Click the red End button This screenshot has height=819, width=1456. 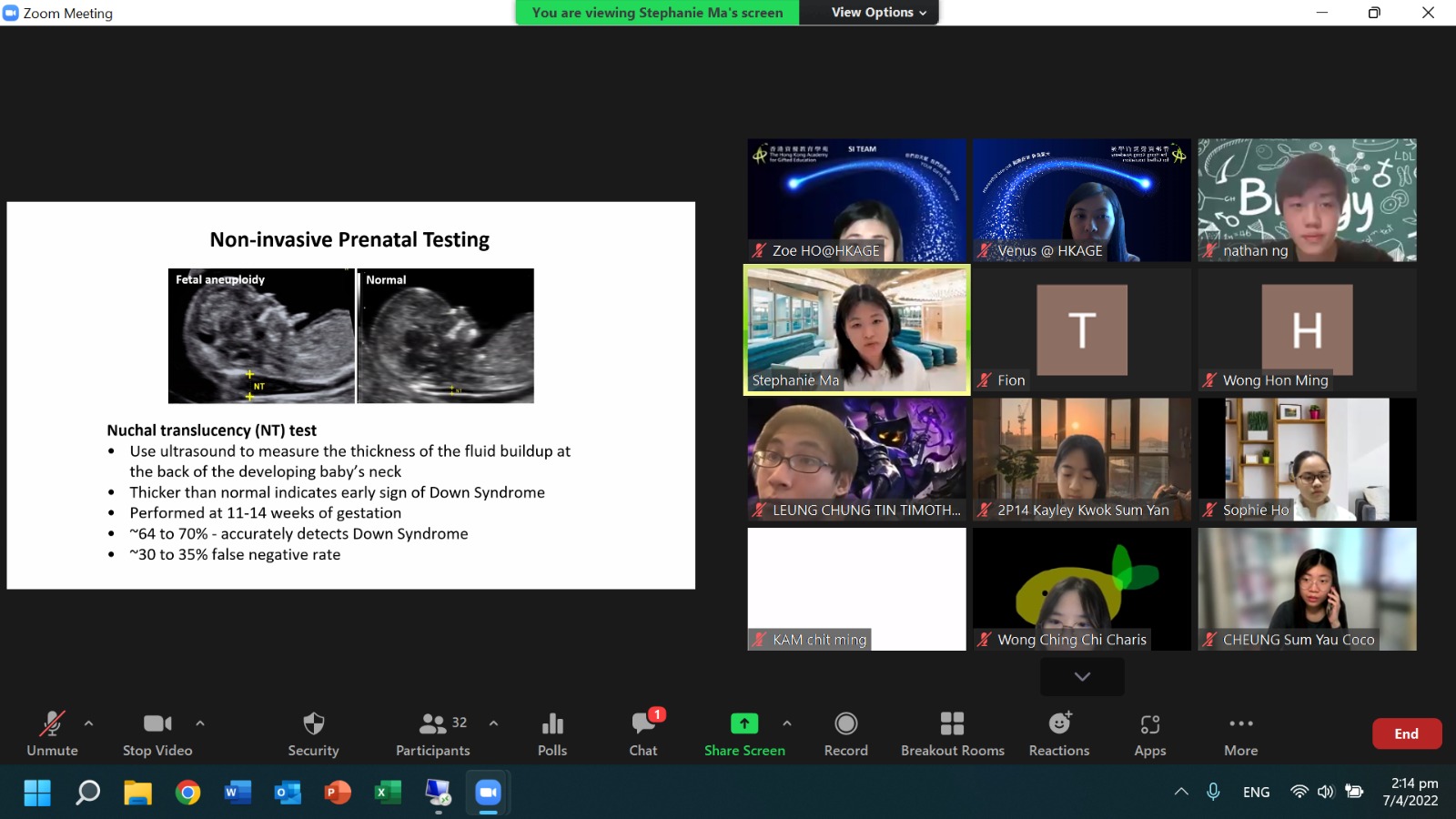coord(1406,733)
